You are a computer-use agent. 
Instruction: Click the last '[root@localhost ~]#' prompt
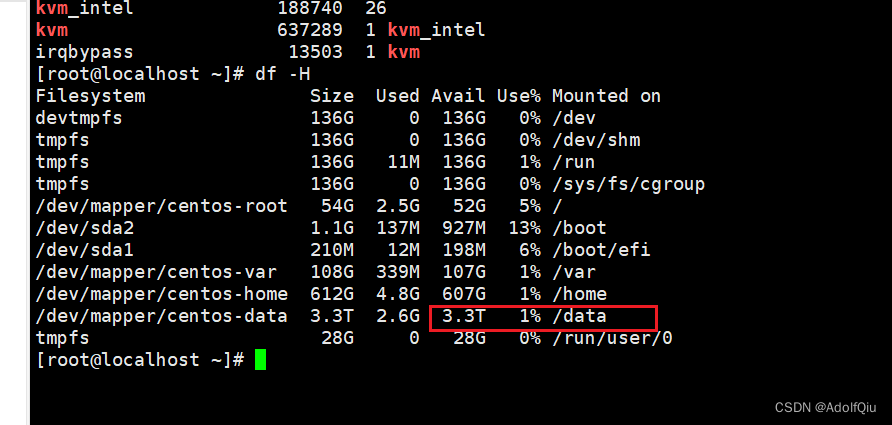pyautogui.click(x=140, y=360)
